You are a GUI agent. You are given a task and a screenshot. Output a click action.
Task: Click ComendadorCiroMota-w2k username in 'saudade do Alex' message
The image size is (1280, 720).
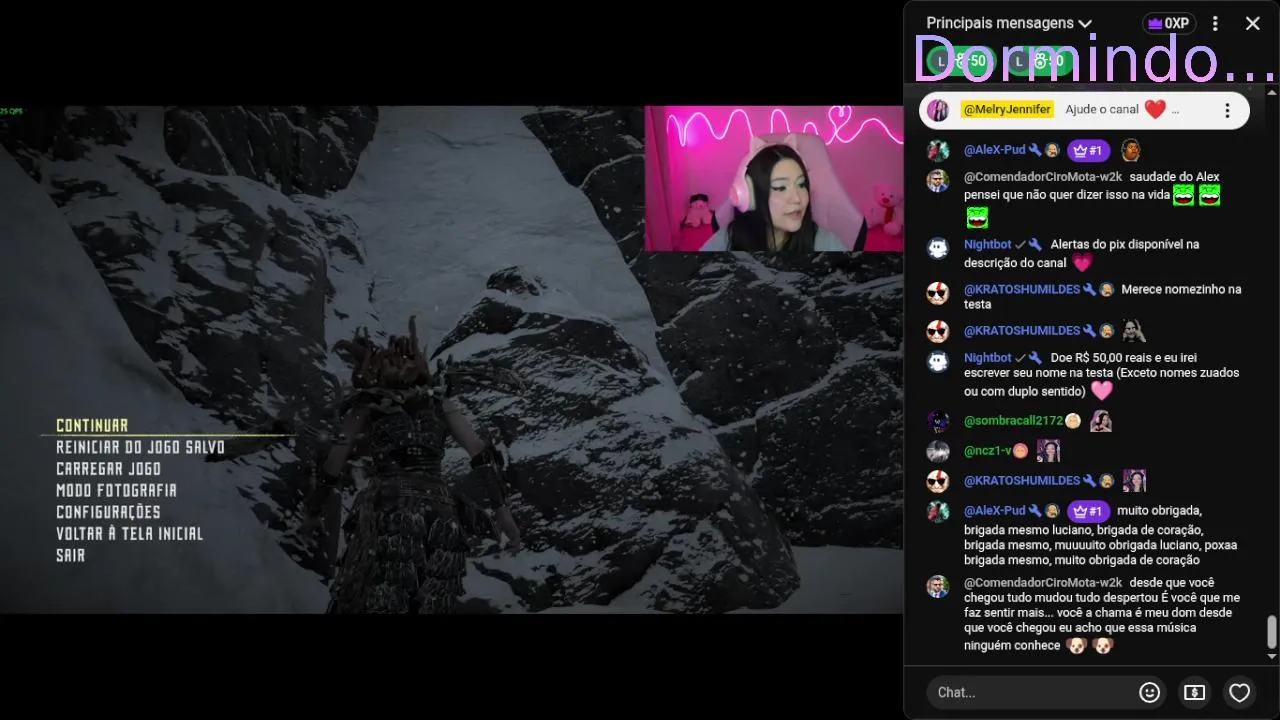pyautogui.click(x=1043, y=177)
